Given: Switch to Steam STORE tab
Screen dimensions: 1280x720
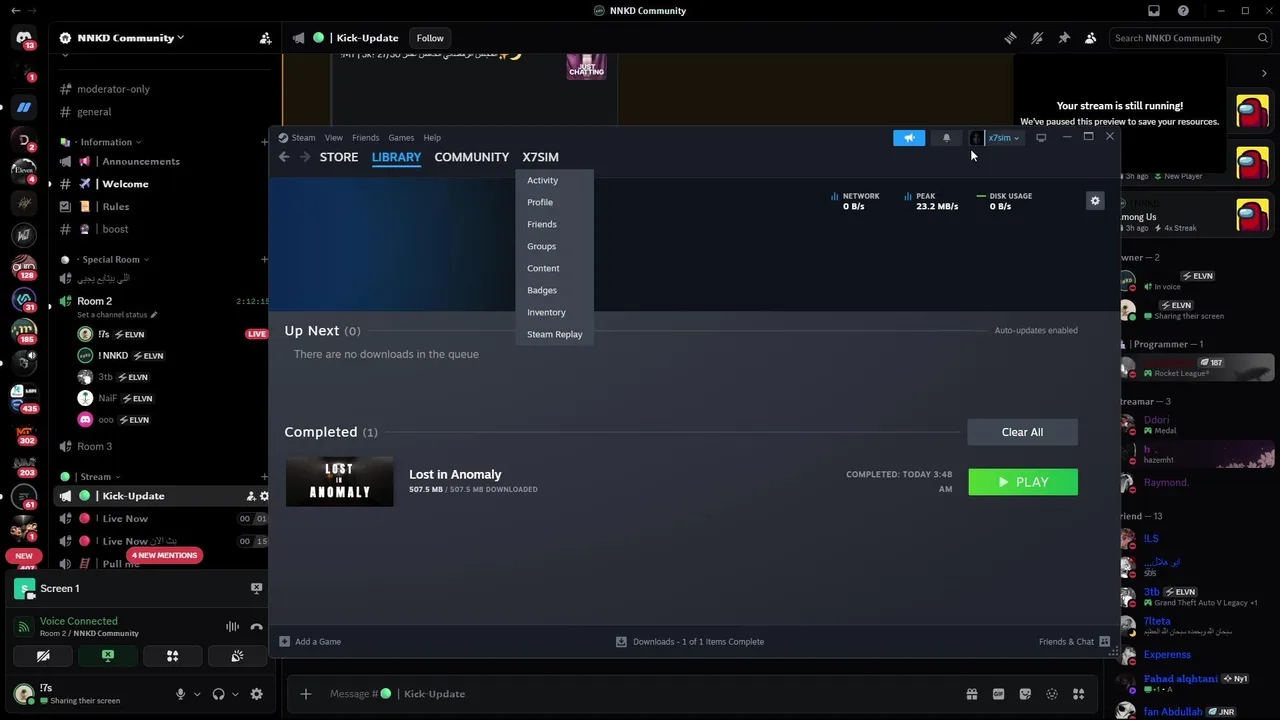Looking at the screenshot, I should (x=339, y=157).
